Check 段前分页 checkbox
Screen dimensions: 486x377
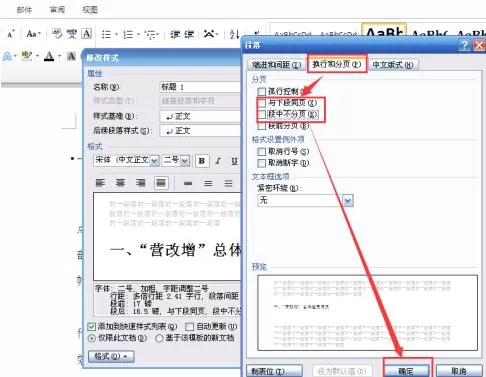pyautogui.click(x=262, y=126)
